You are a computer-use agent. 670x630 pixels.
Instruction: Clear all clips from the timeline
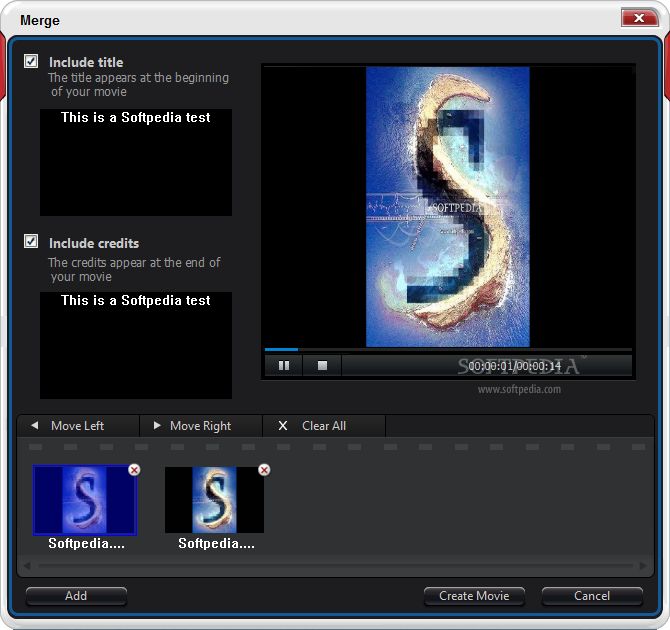click(x=324, y=426)
